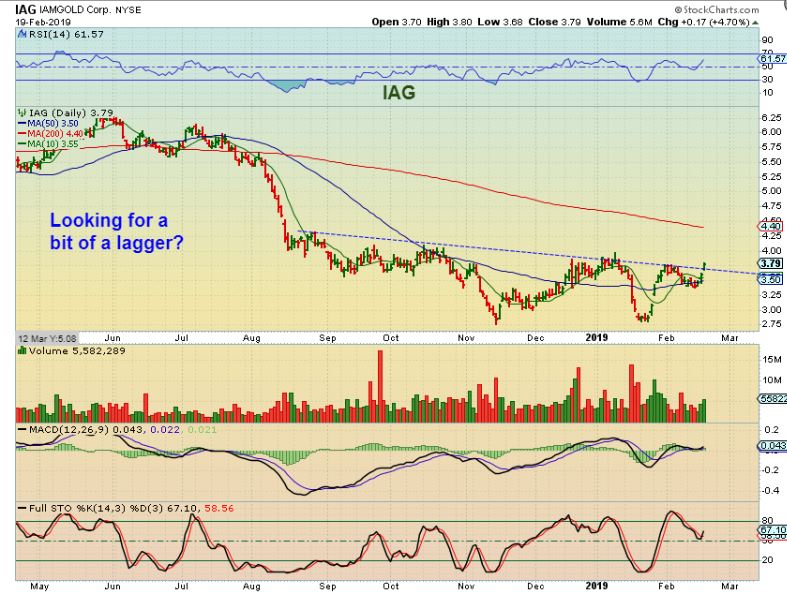Click the 0.043 MACD value tag on right axis
This screenshot has width=787, height=592.
tap(772, 445)
